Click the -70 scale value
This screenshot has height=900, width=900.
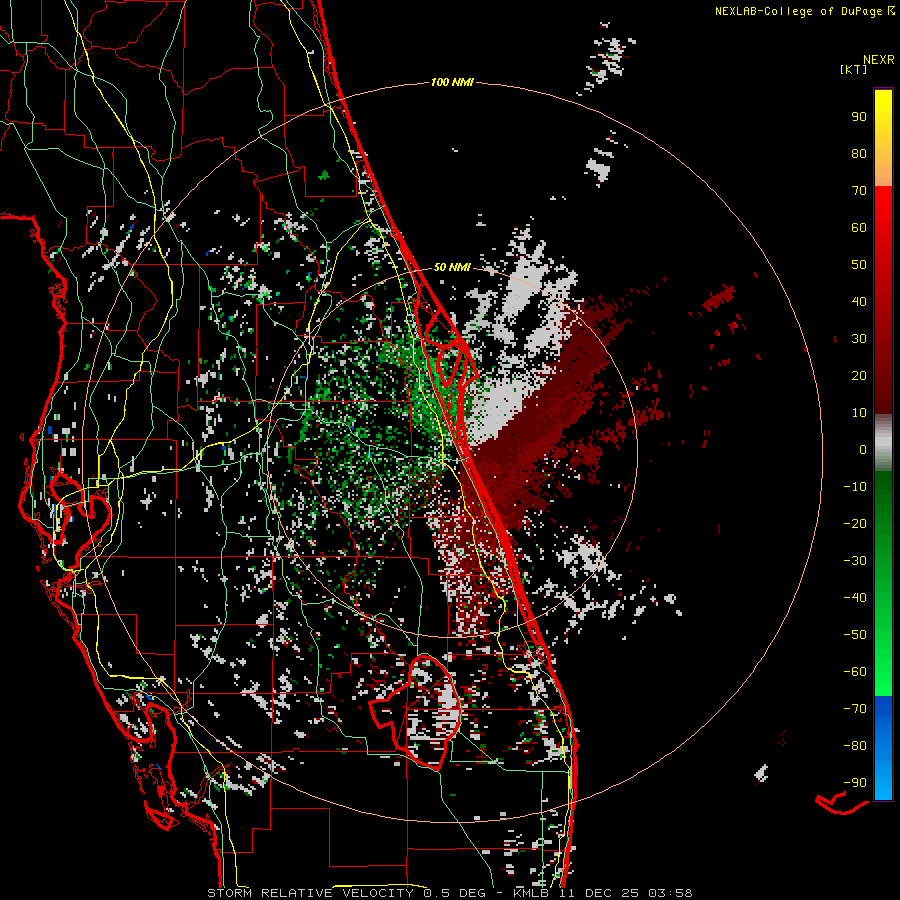(x=855, y=709)
